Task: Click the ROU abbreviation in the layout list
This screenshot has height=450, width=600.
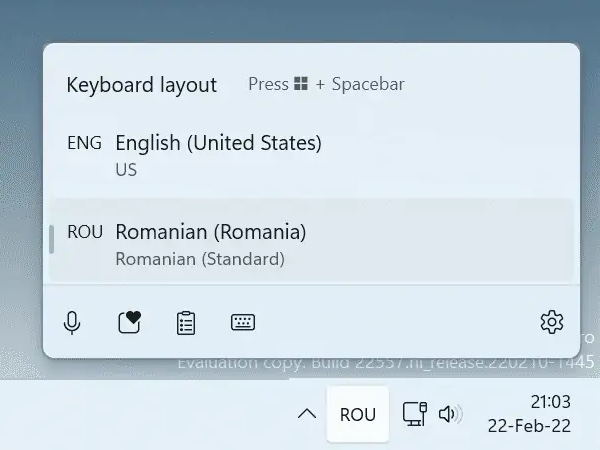Action: tap(85, 232)
